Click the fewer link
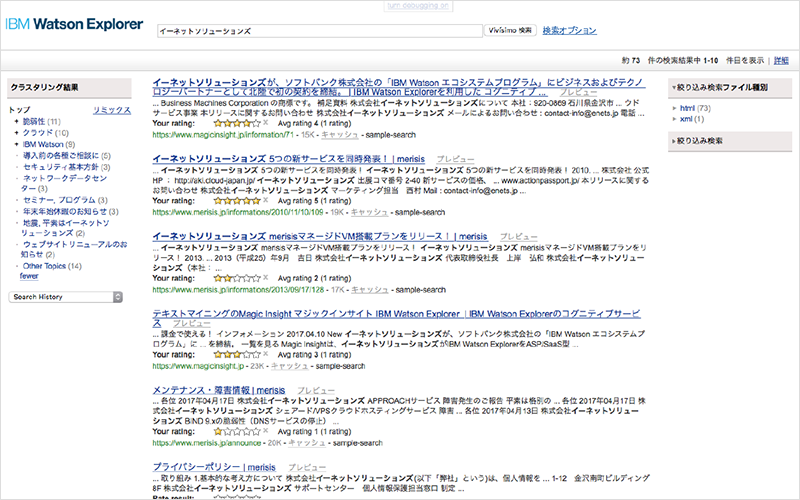This screenshot has width=800, height=500. pyautogui.click(x=29, y=276)
